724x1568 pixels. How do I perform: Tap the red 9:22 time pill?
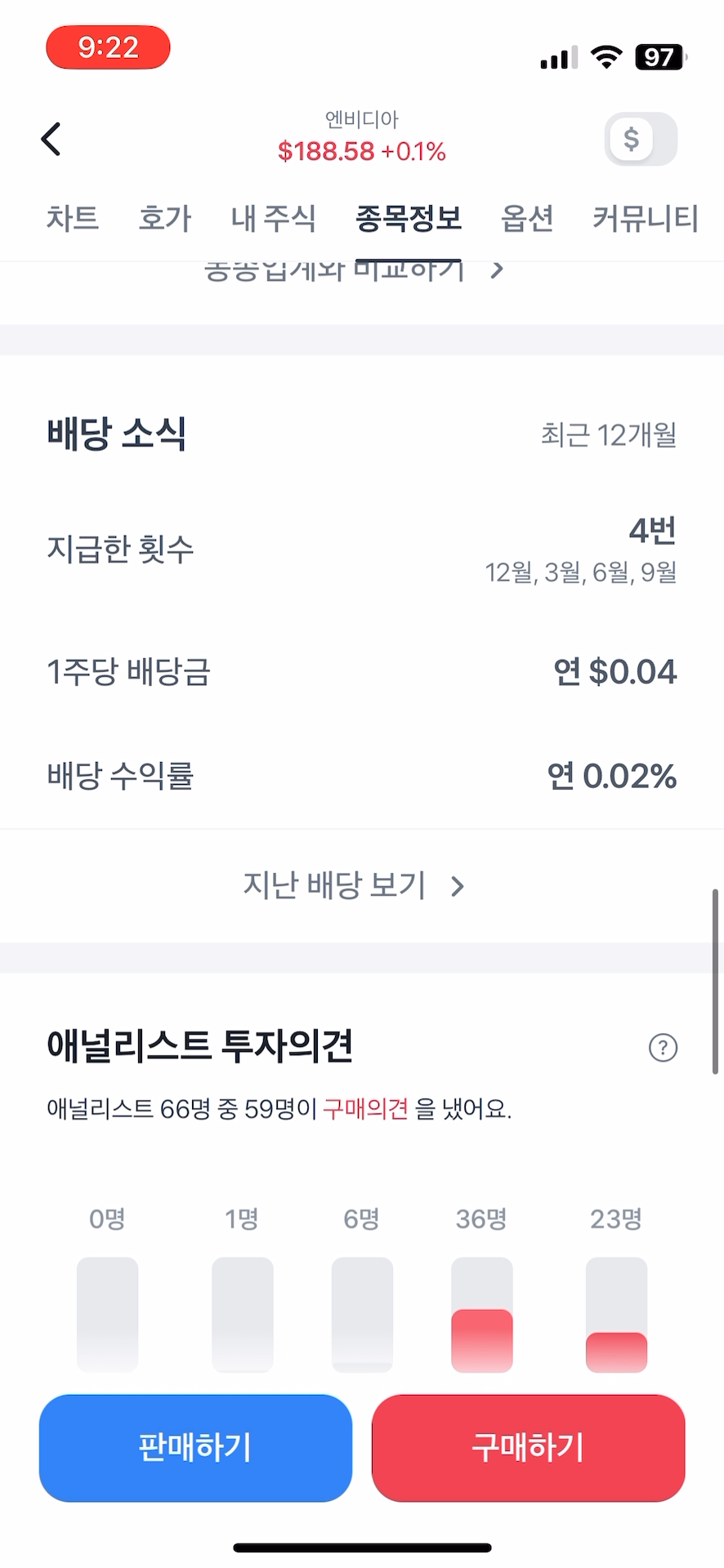(x=108, y=47)
